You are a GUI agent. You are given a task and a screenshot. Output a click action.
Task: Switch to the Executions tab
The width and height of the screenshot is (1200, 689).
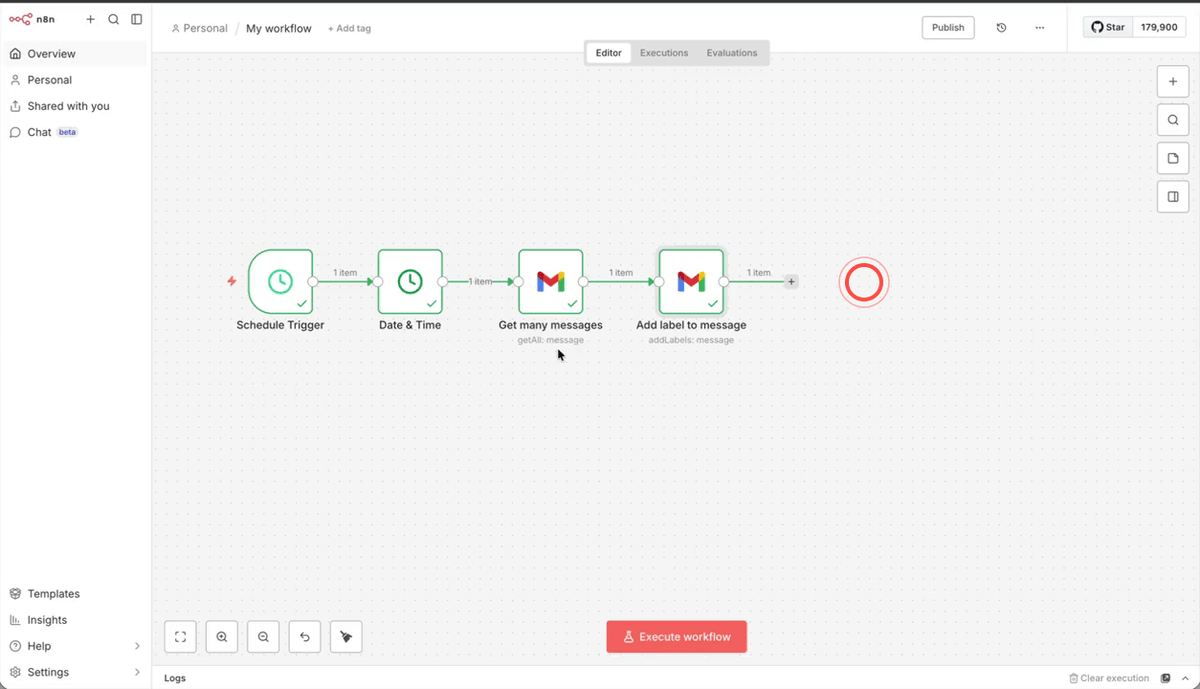tap(663, 53)
